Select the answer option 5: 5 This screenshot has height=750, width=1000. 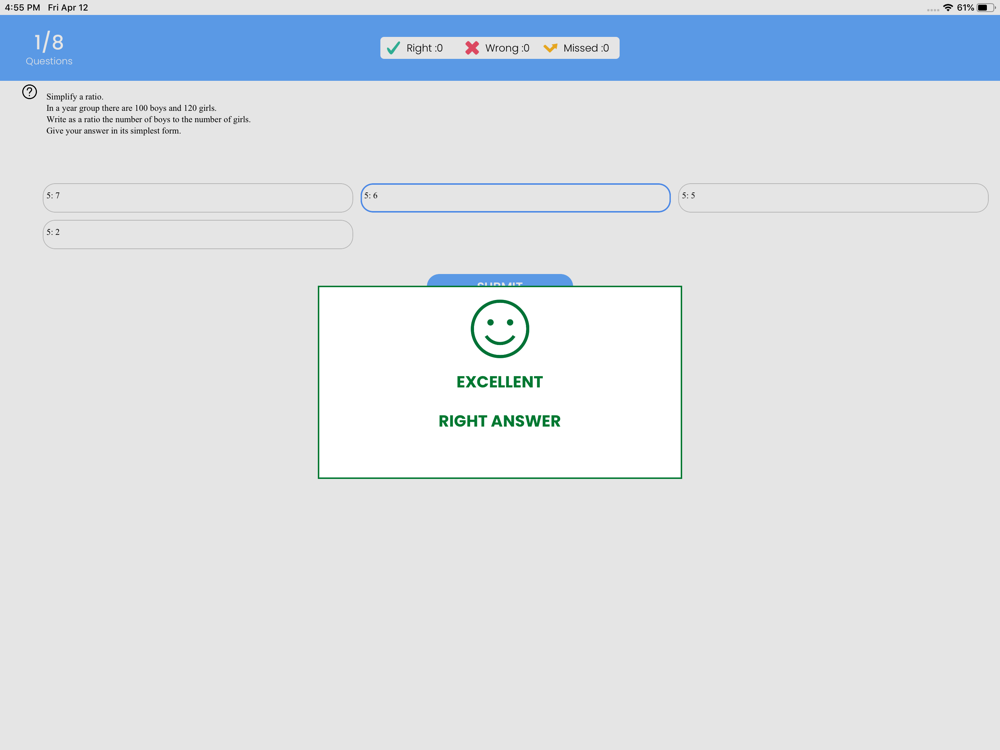click(x=833, y=198)
